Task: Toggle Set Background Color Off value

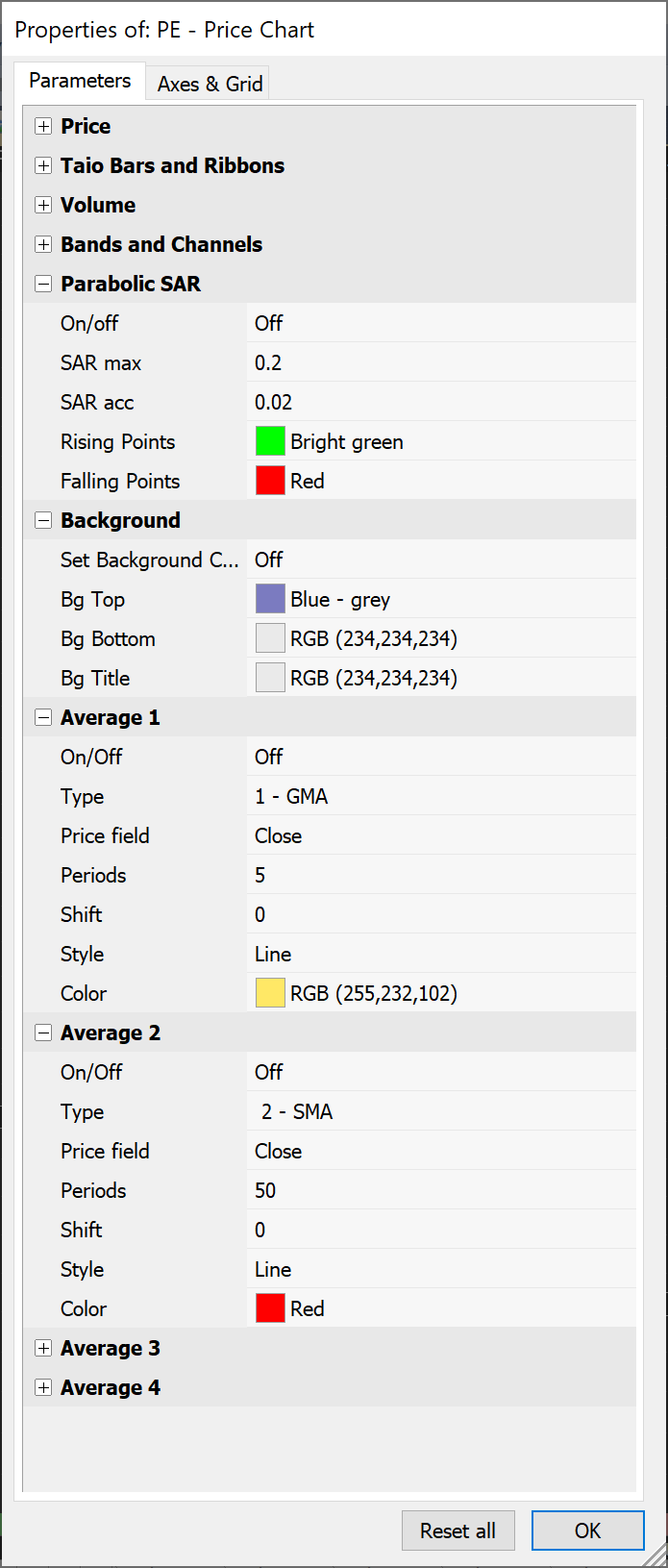Action: coord(269,560)
